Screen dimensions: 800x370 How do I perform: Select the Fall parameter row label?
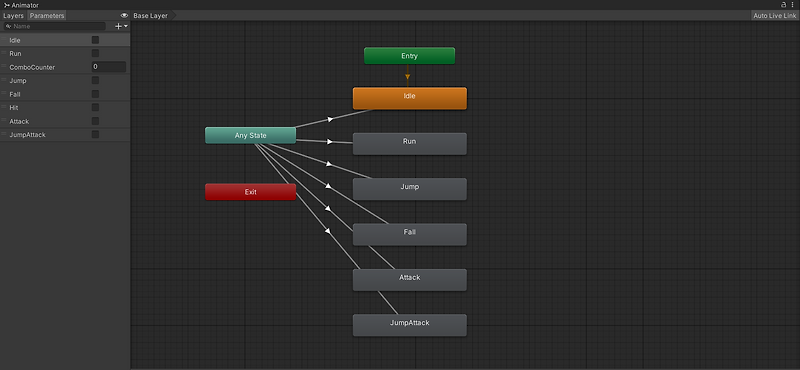point(15,94)
